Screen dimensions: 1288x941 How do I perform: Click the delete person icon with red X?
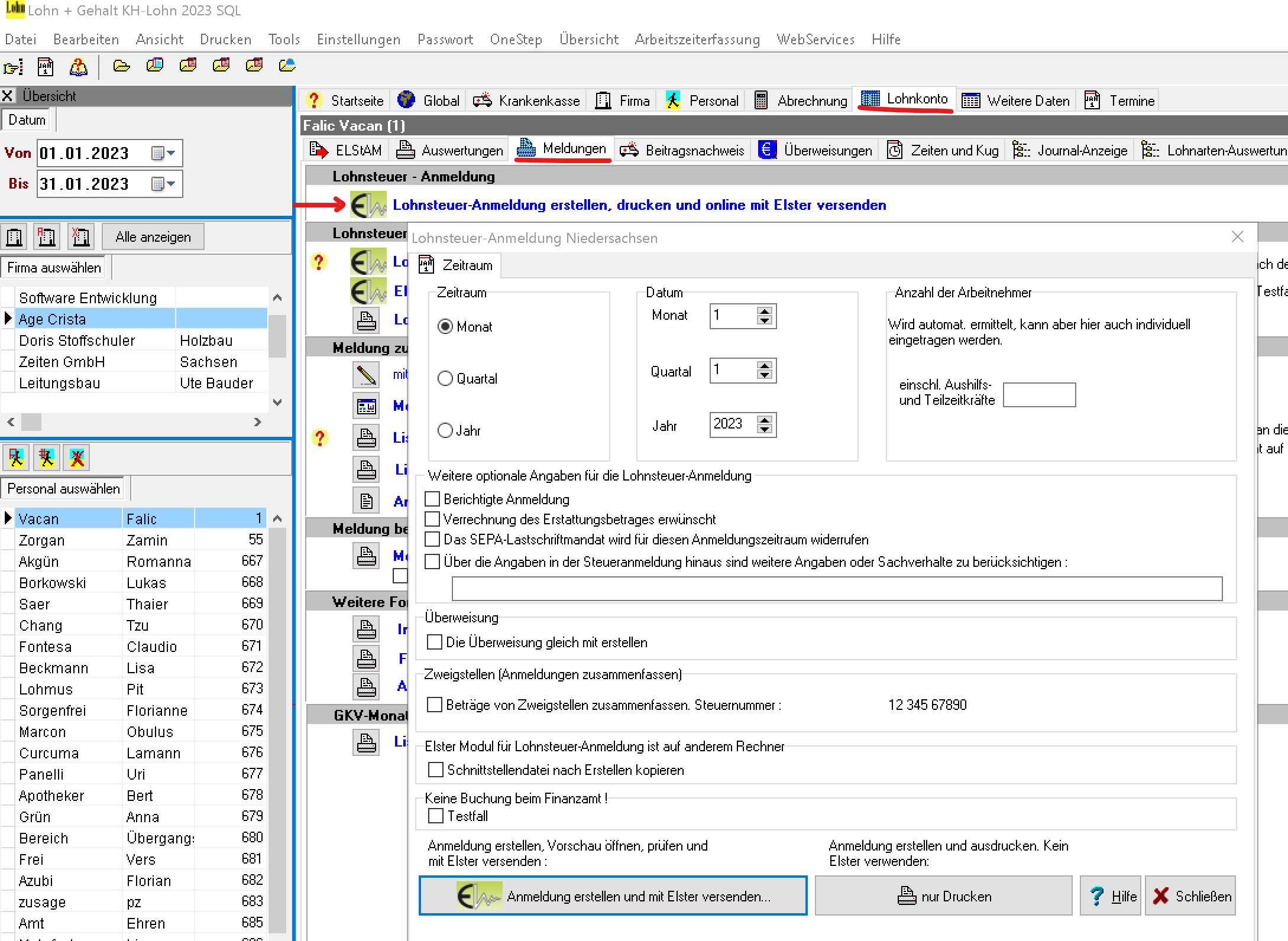(x=77, y=457)
